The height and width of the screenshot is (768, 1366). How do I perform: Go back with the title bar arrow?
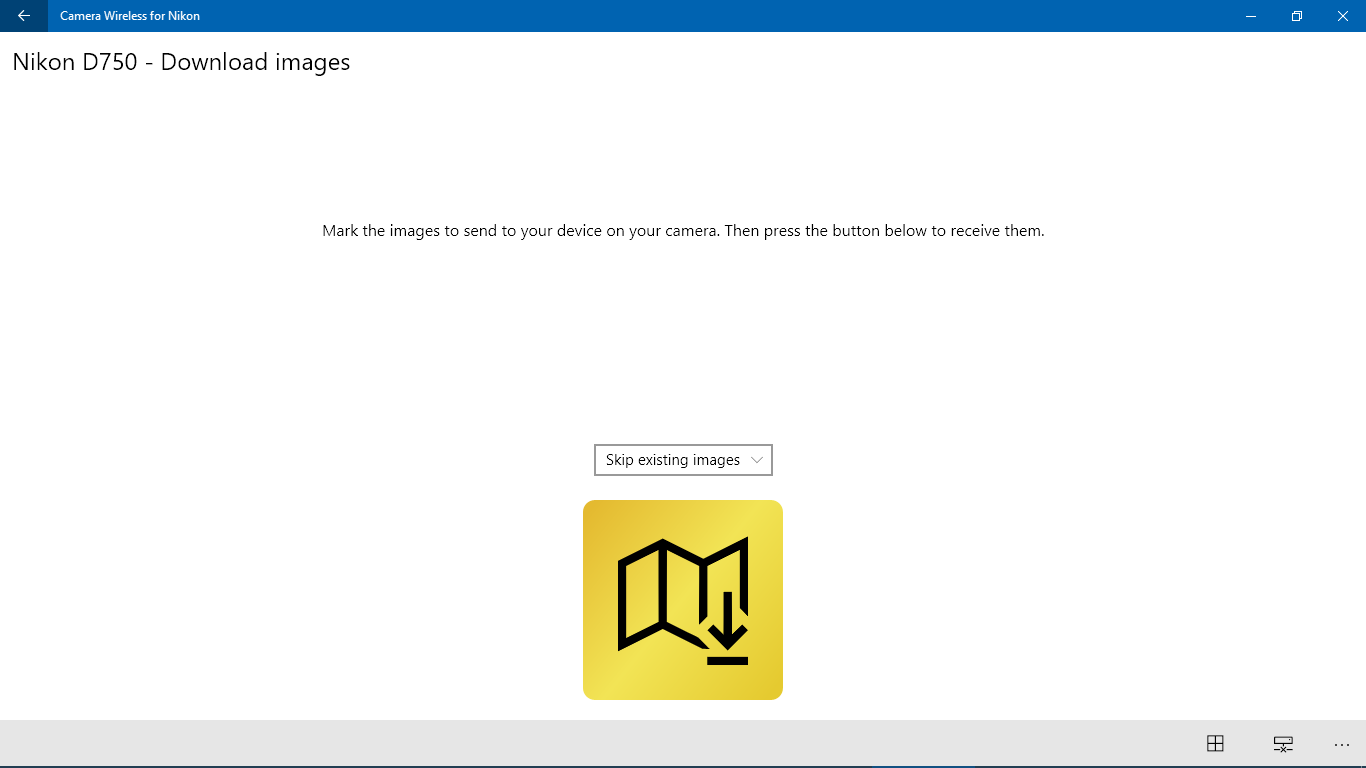(24, 16)
